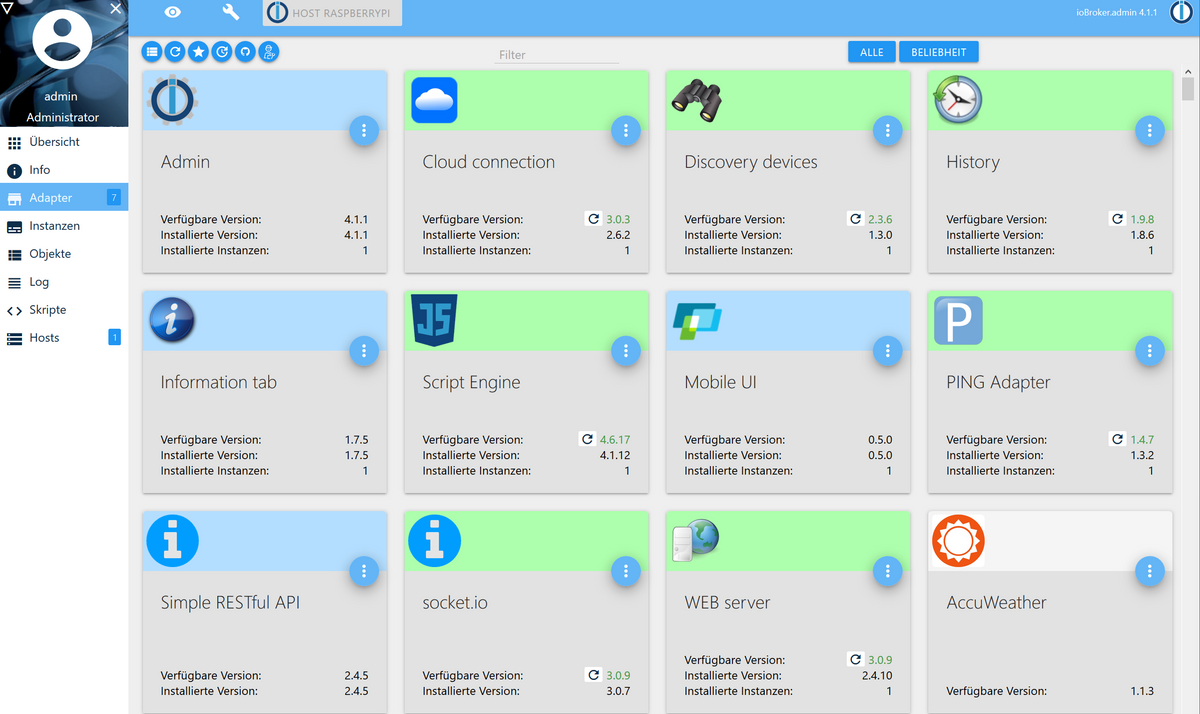
Task: Click the Mobile UI adapter icon
Action: tap(697, 320)
